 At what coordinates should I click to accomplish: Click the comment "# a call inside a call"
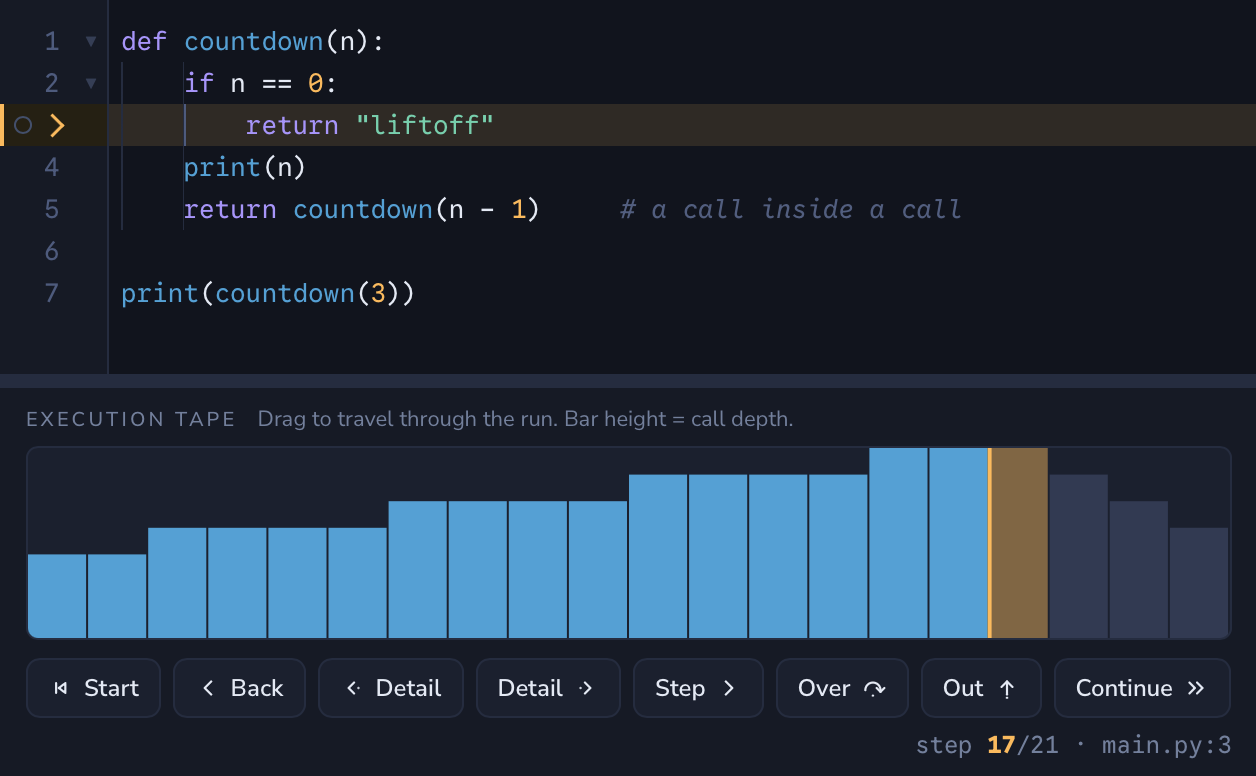(x=791, y=209)
